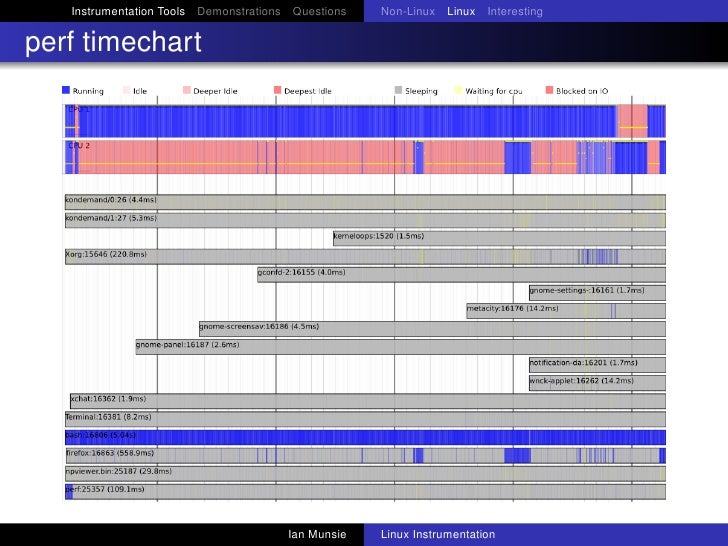This screenshot has width=728, height=546.
Task: Click the pale Idle legend swatch
Action: click(127, 91)
